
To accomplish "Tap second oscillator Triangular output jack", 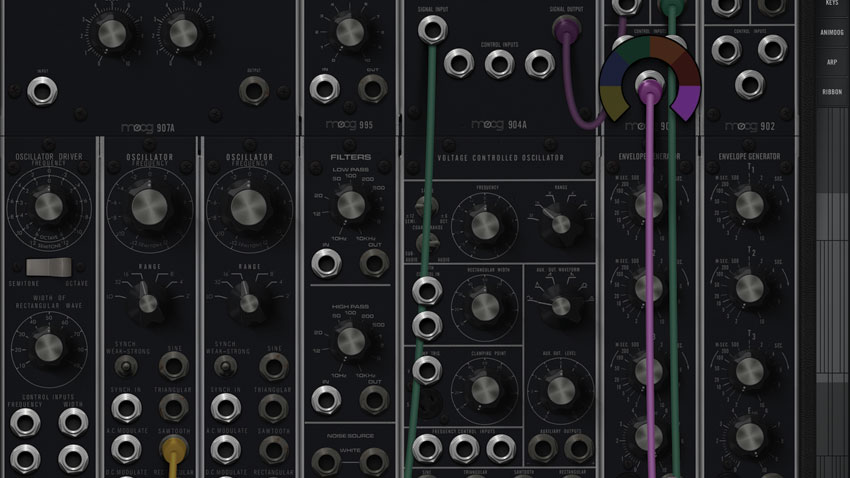I will tap(273, 408).
